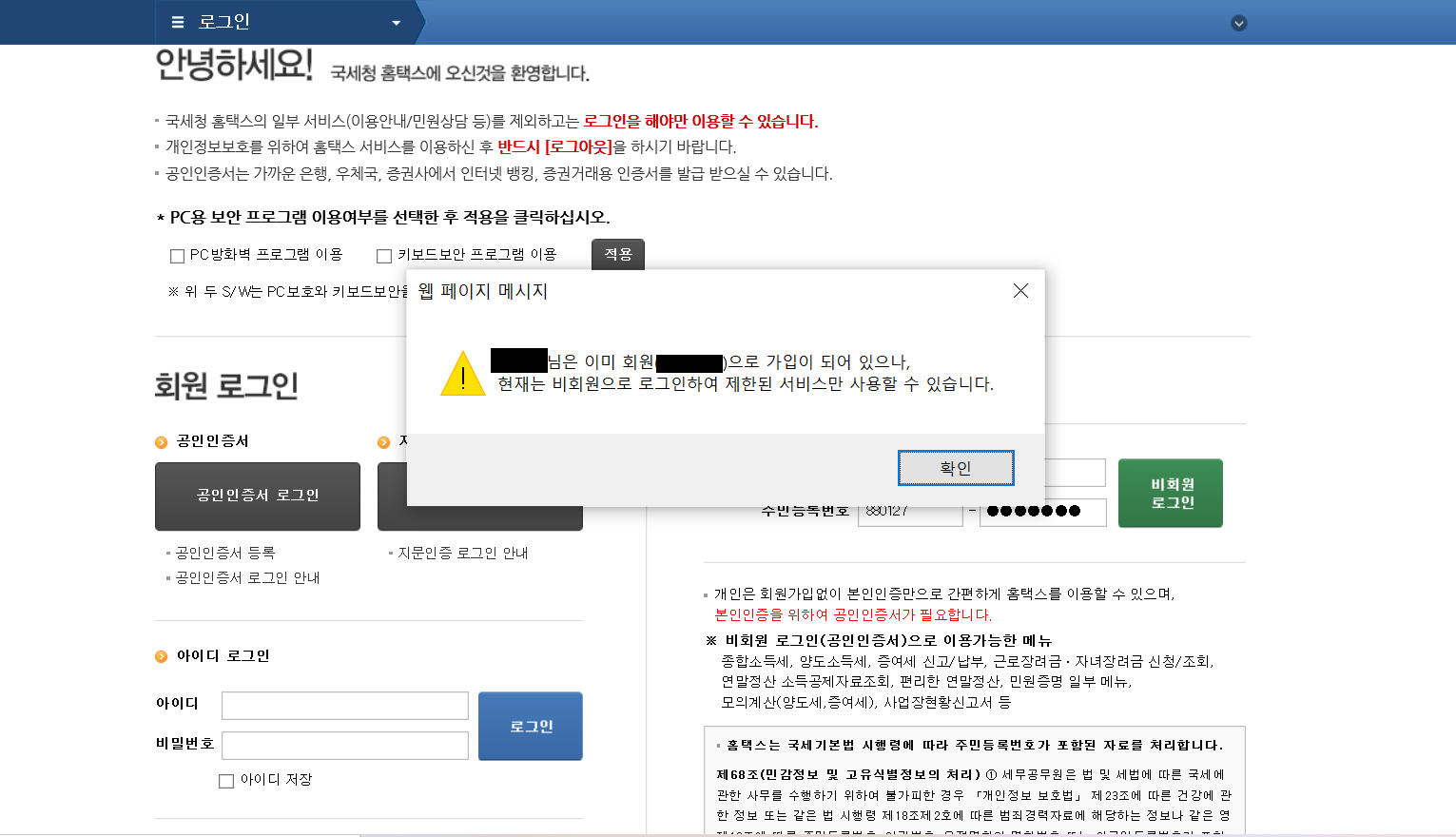The width and height of the screenshot is (1456, 837).
Task: Click the 웹 페이지 메시지 dialog title
Action: pyautogui.click(x=482, y=291)
